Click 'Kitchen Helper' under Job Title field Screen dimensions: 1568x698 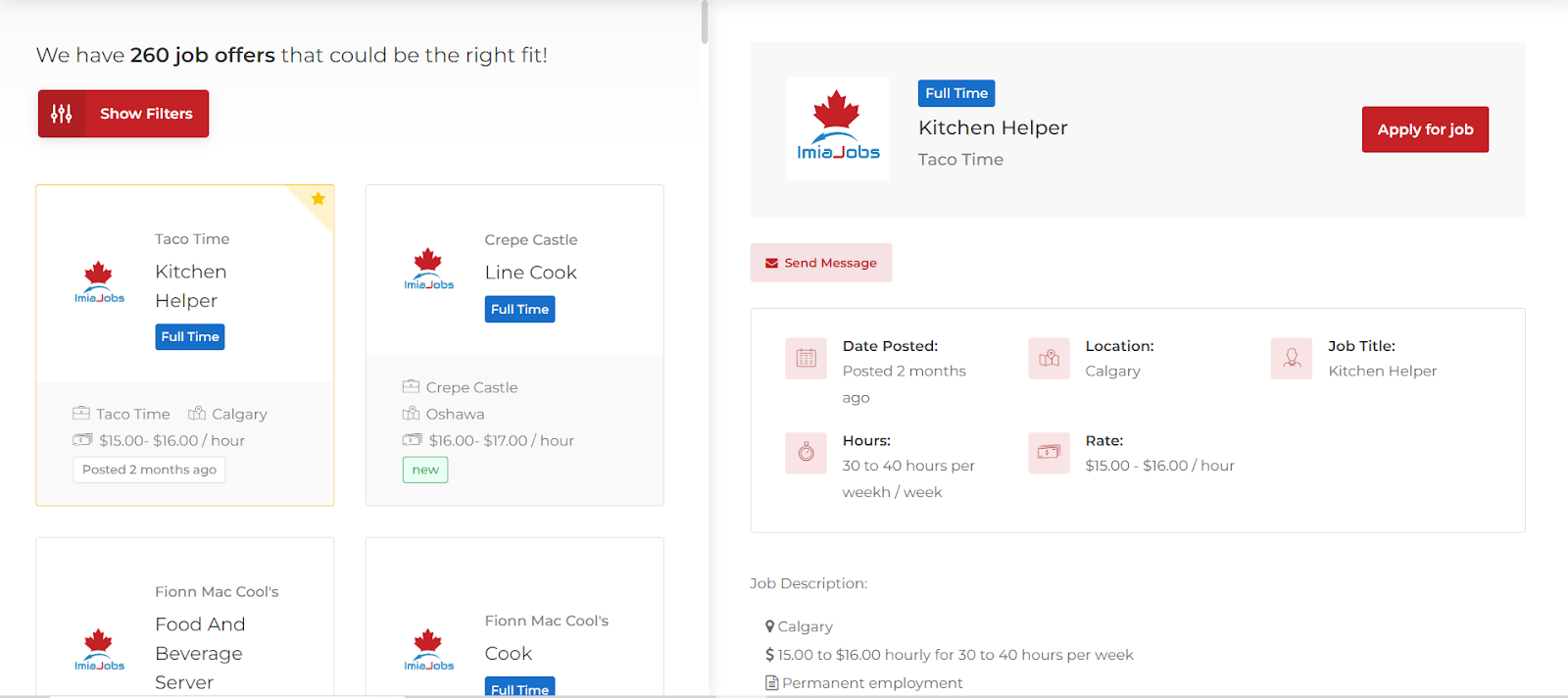(1382, 371)
